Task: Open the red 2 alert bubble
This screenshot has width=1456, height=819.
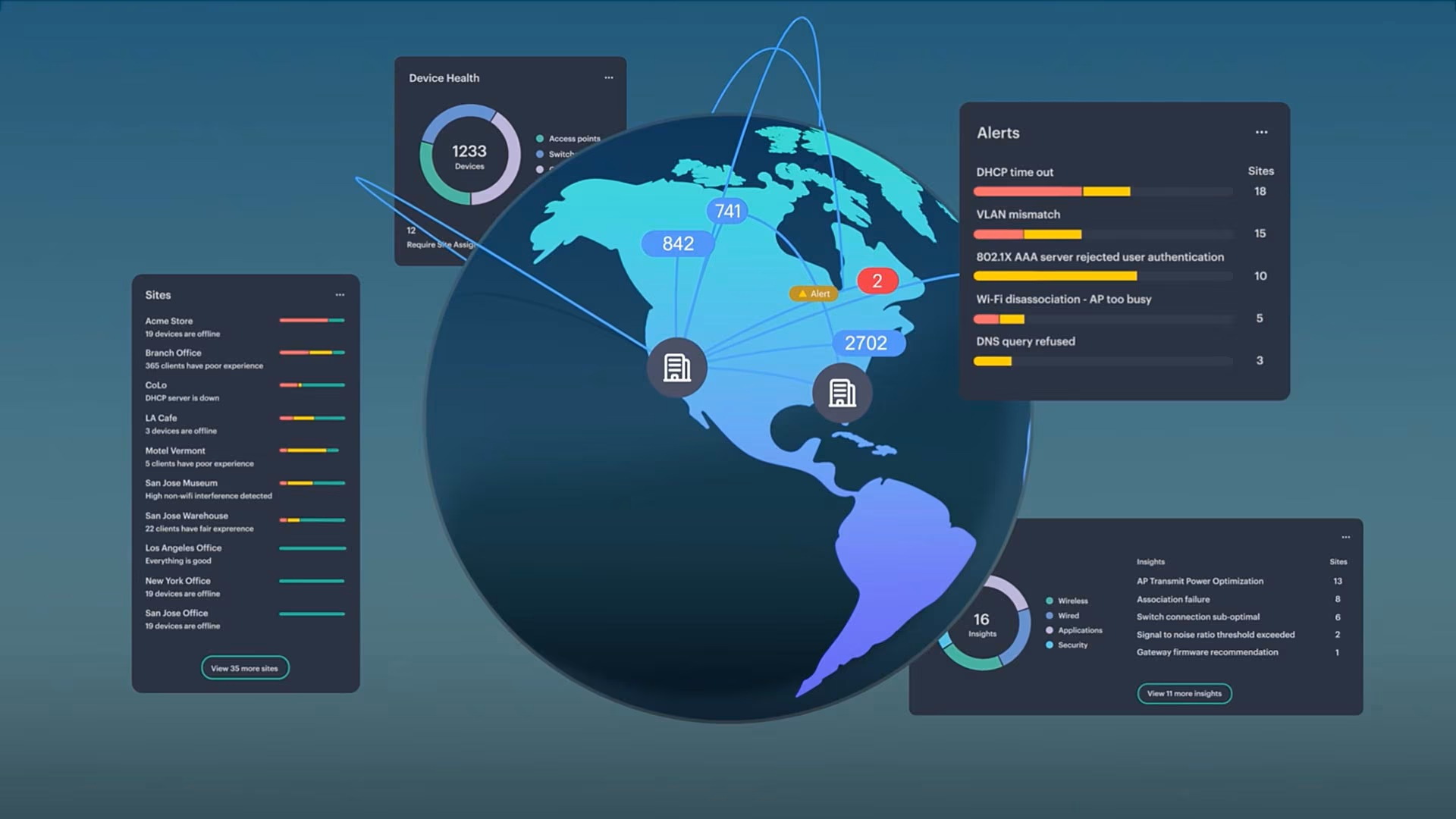Action: click(877, 281)
